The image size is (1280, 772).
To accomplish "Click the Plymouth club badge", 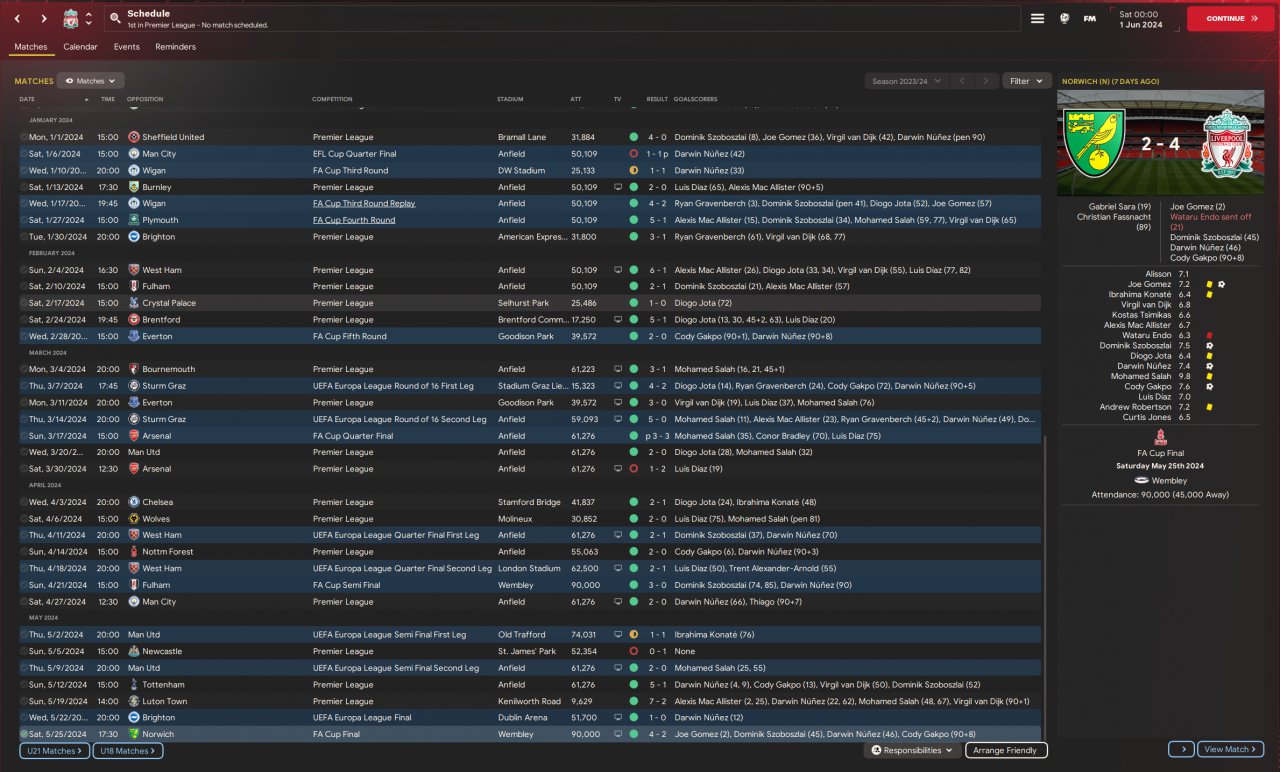I will click(x=134, y=220).
